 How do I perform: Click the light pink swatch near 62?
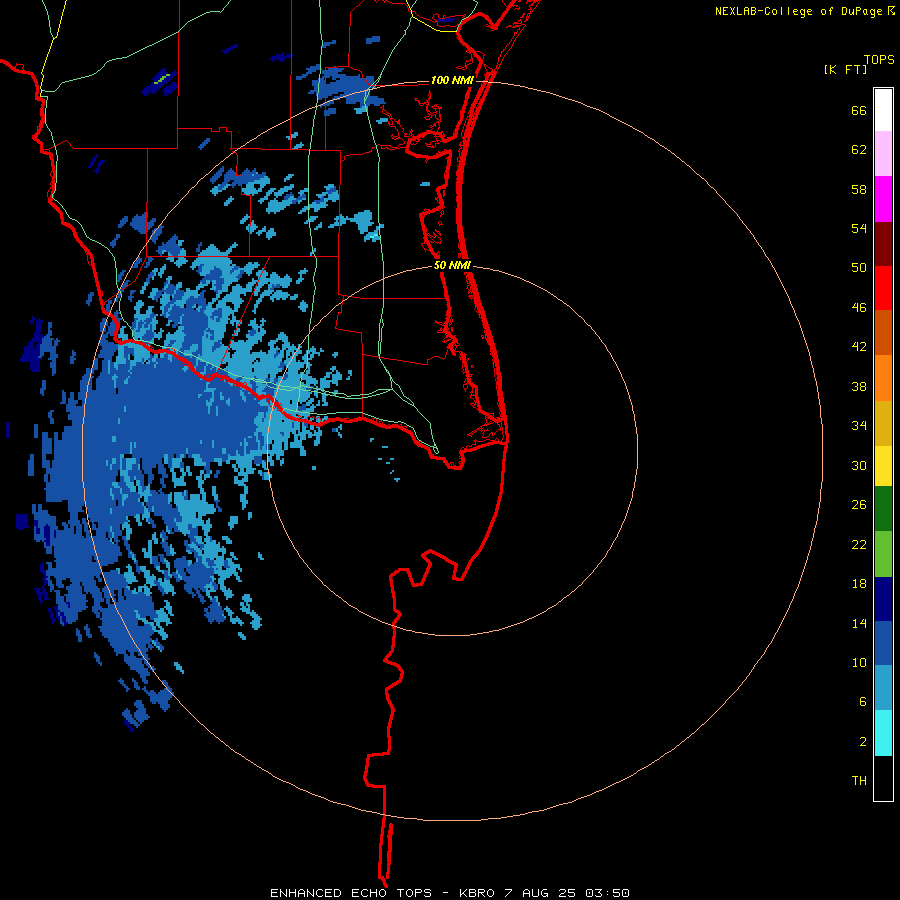click(x=883, y=153)
